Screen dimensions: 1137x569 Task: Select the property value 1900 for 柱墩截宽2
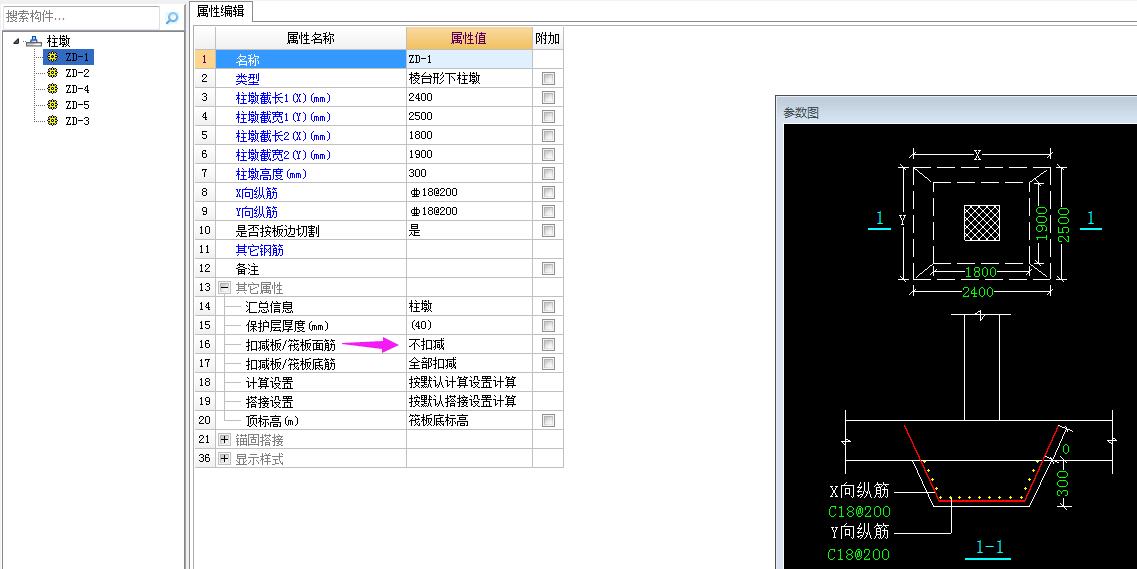coord(469,154)
